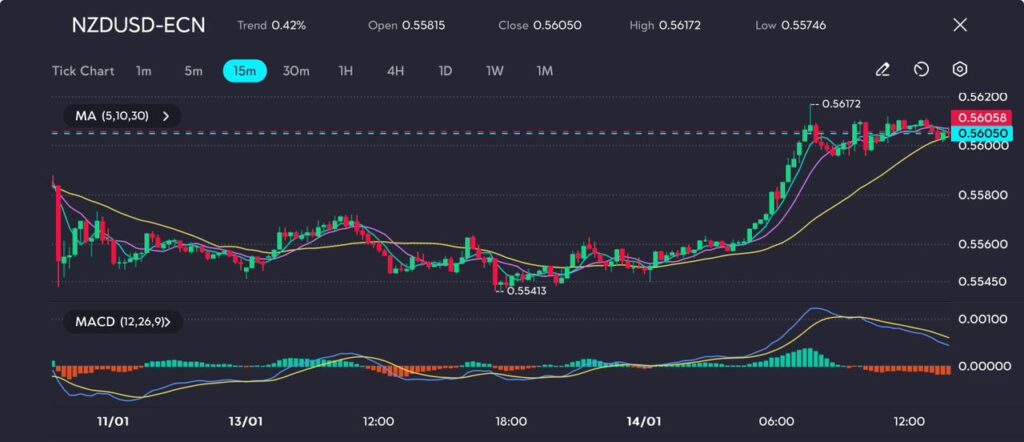Click the Close 0.56050 value
This screenshot has width=1024, height=442.
point(540,25)
